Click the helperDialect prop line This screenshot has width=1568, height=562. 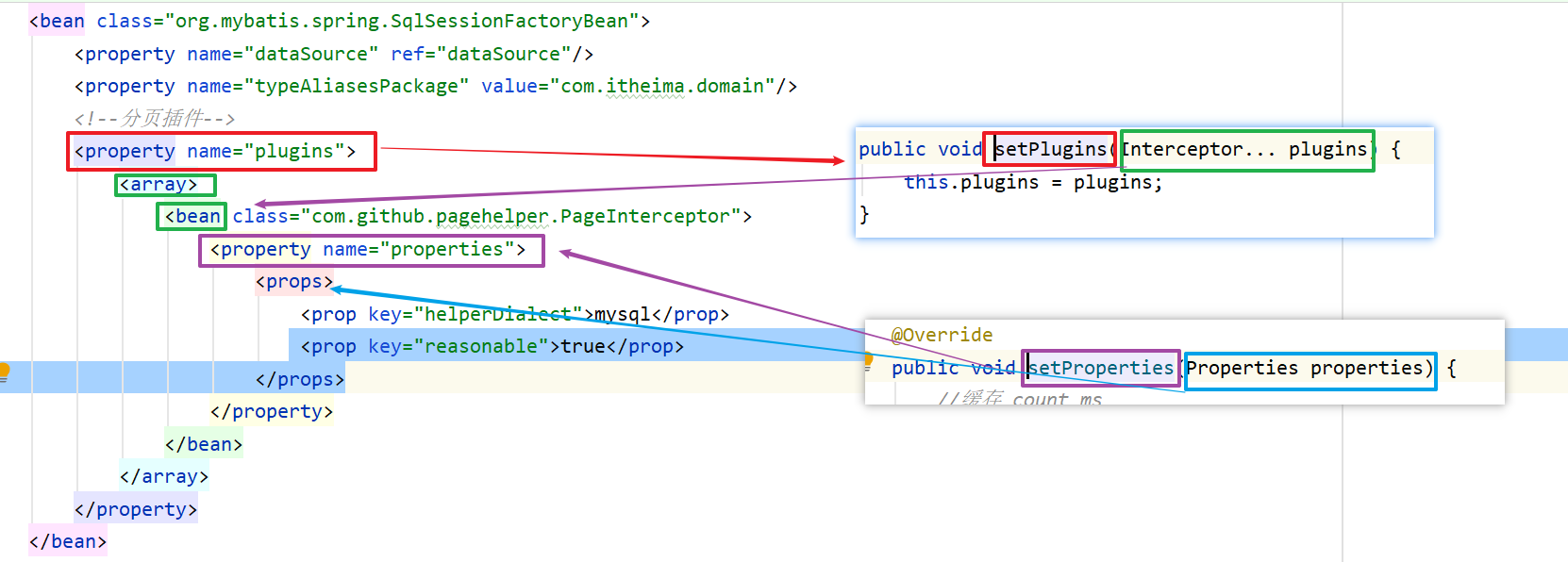pos(515,314)
